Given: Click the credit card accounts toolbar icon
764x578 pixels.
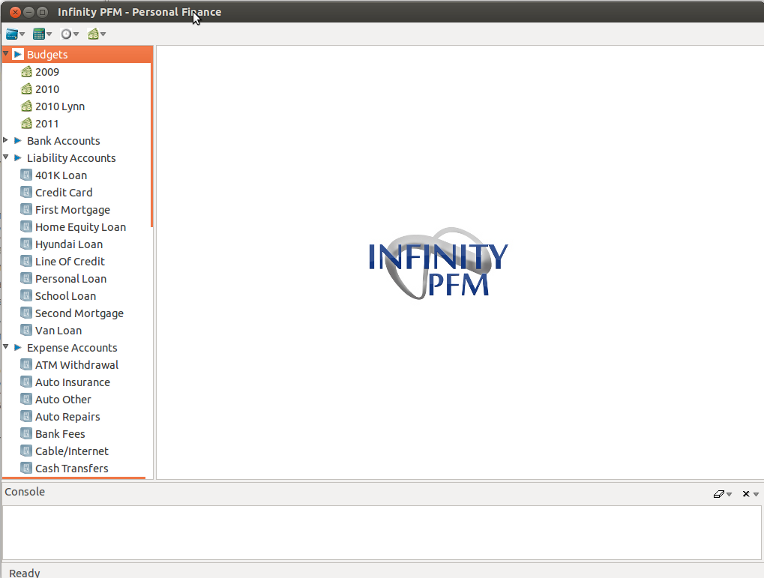Looking at the screenshot, I should tap(12, 34).
